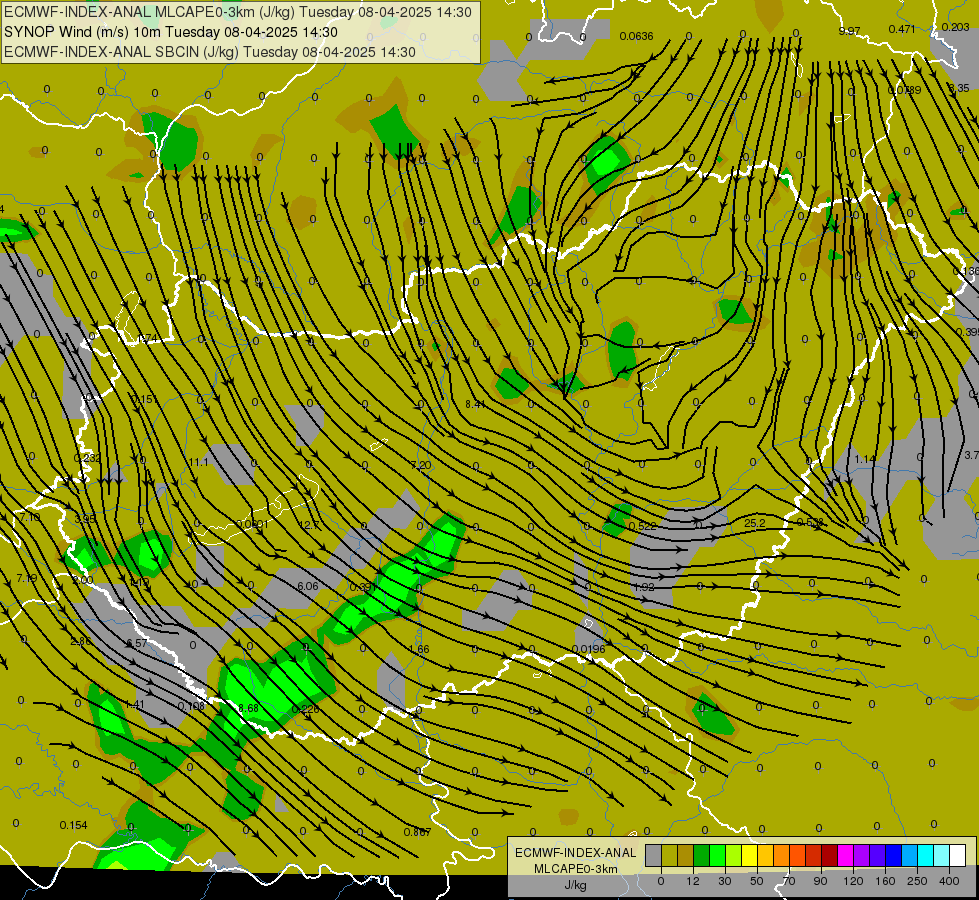The width and height of the screenshot is (979, 900).
Task: Click the map value 0.522
Action: coord(642,526)
